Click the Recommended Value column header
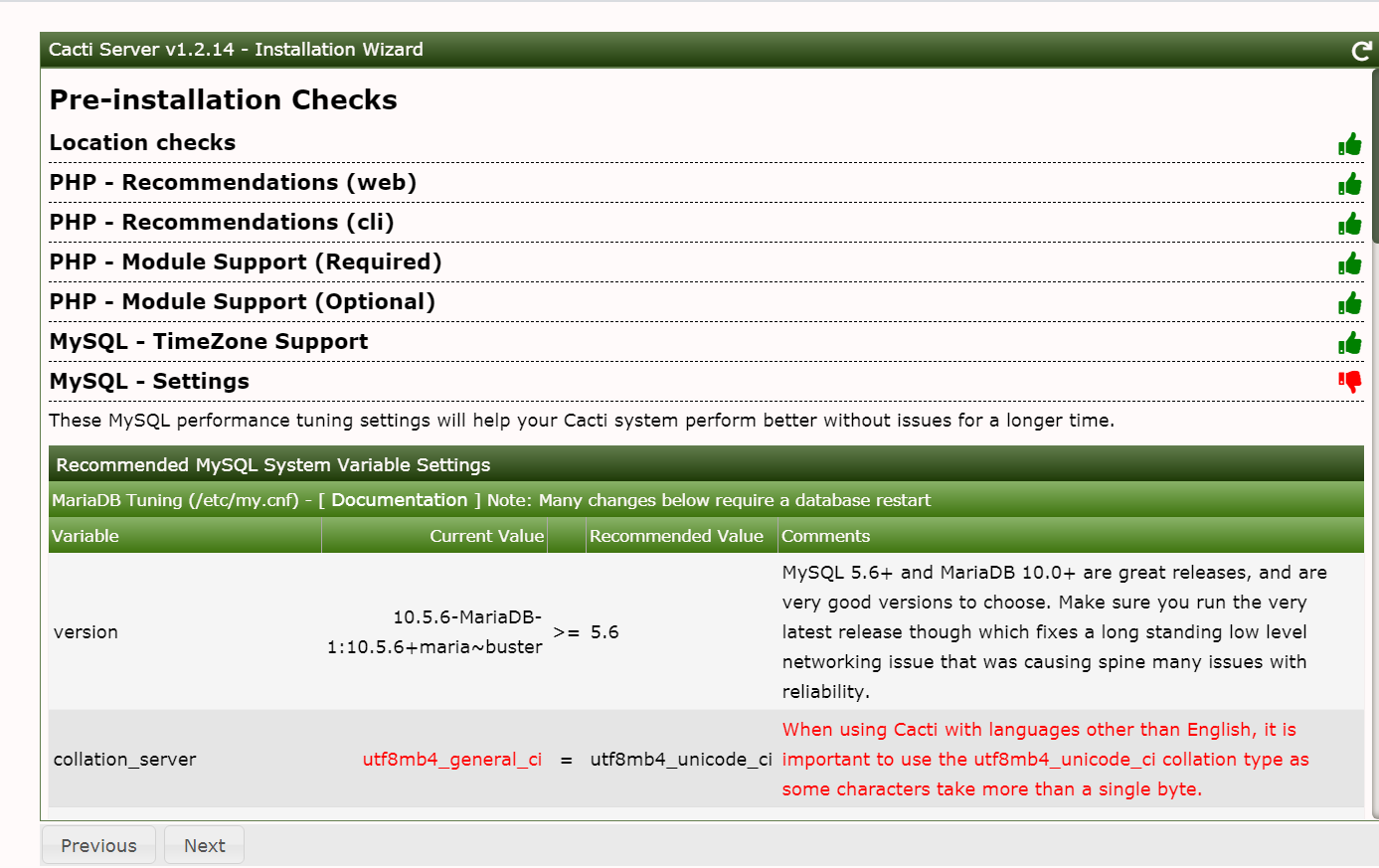This screenshot has width=1379, height=868. (x=682, y=536)
